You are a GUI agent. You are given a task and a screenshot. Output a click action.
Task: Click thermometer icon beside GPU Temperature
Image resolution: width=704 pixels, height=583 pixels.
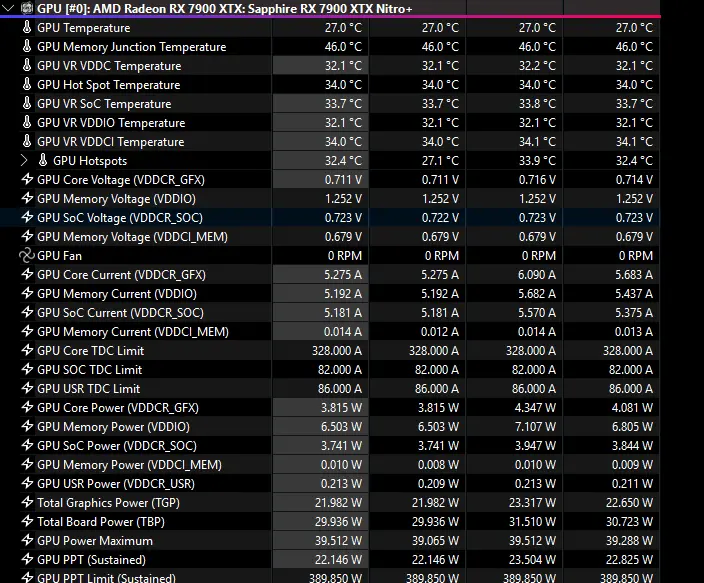pyautogui.click(x=27, y=27)
